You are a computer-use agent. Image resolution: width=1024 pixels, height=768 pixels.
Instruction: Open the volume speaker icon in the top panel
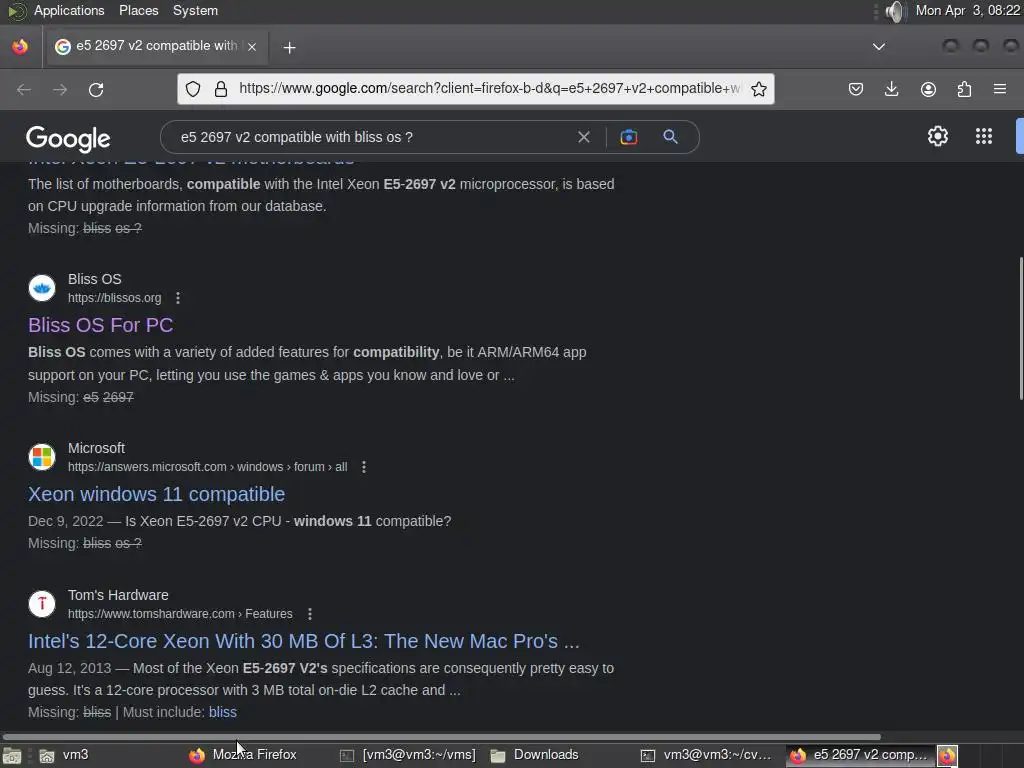(895, 11)
